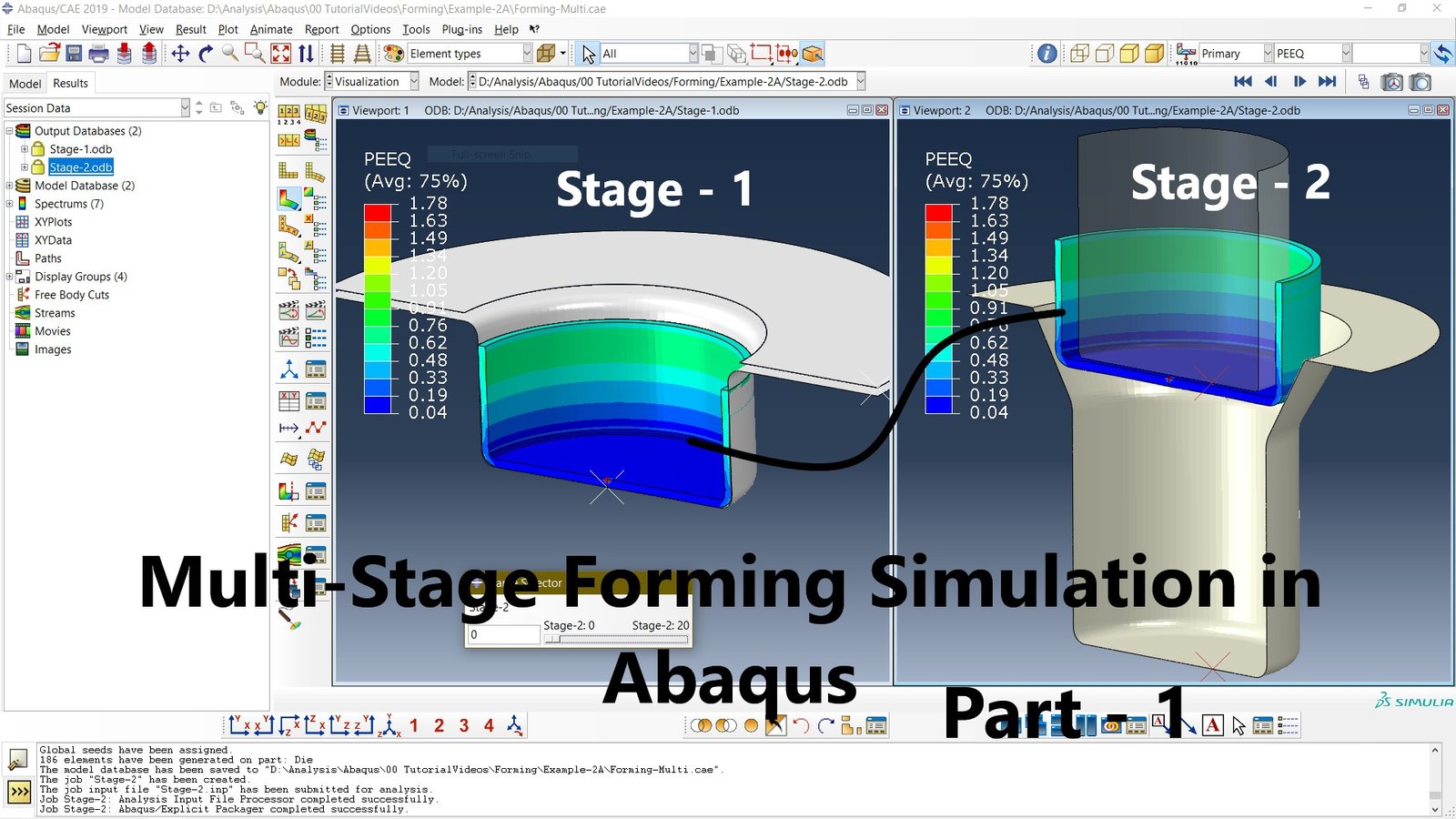The height and width of the screenshot is (819, 1456).
Task: Open the Plug-ins menu
Action: click(462, 29)
